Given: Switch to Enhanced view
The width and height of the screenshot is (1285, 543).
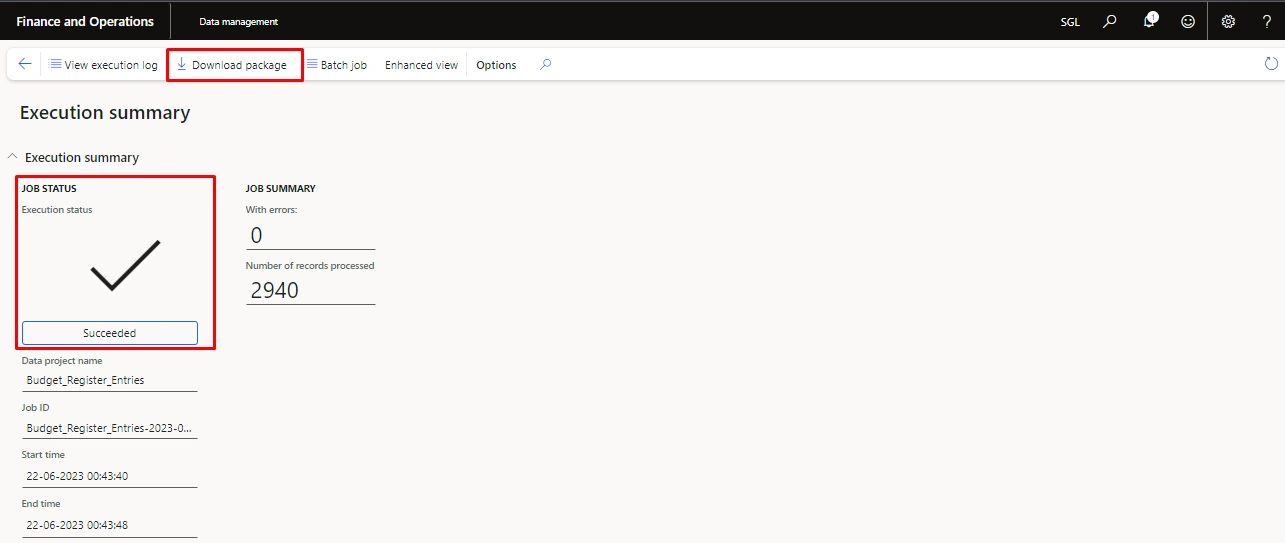Looking at the screenshot, I should tap(421, 65).
